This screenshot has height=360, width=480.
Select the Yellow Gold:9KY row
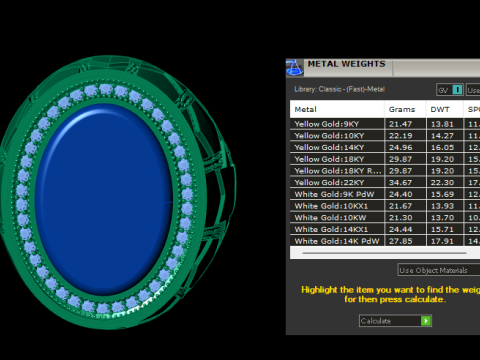click(385, 124)
